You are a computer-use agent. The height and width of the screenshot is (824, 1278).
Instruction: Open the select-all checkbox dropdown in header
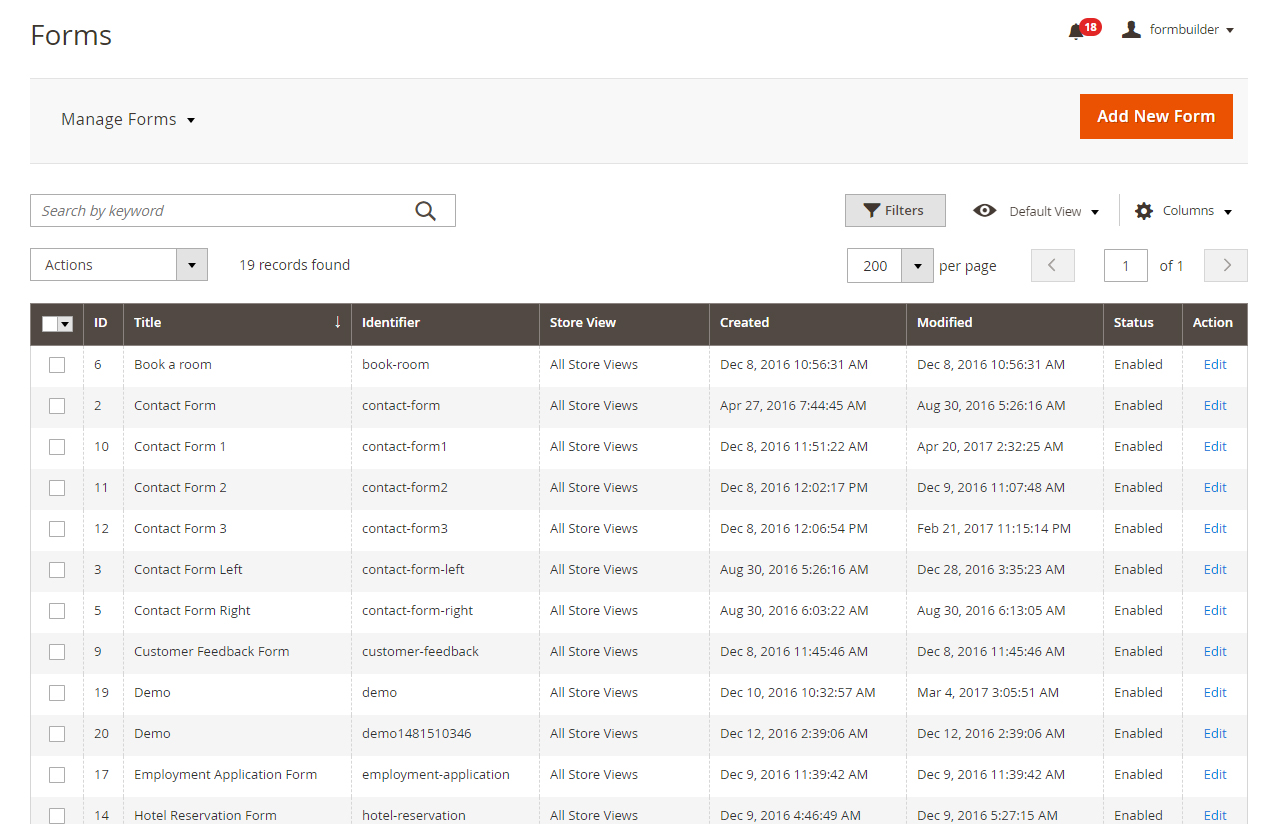click(66, 324)
